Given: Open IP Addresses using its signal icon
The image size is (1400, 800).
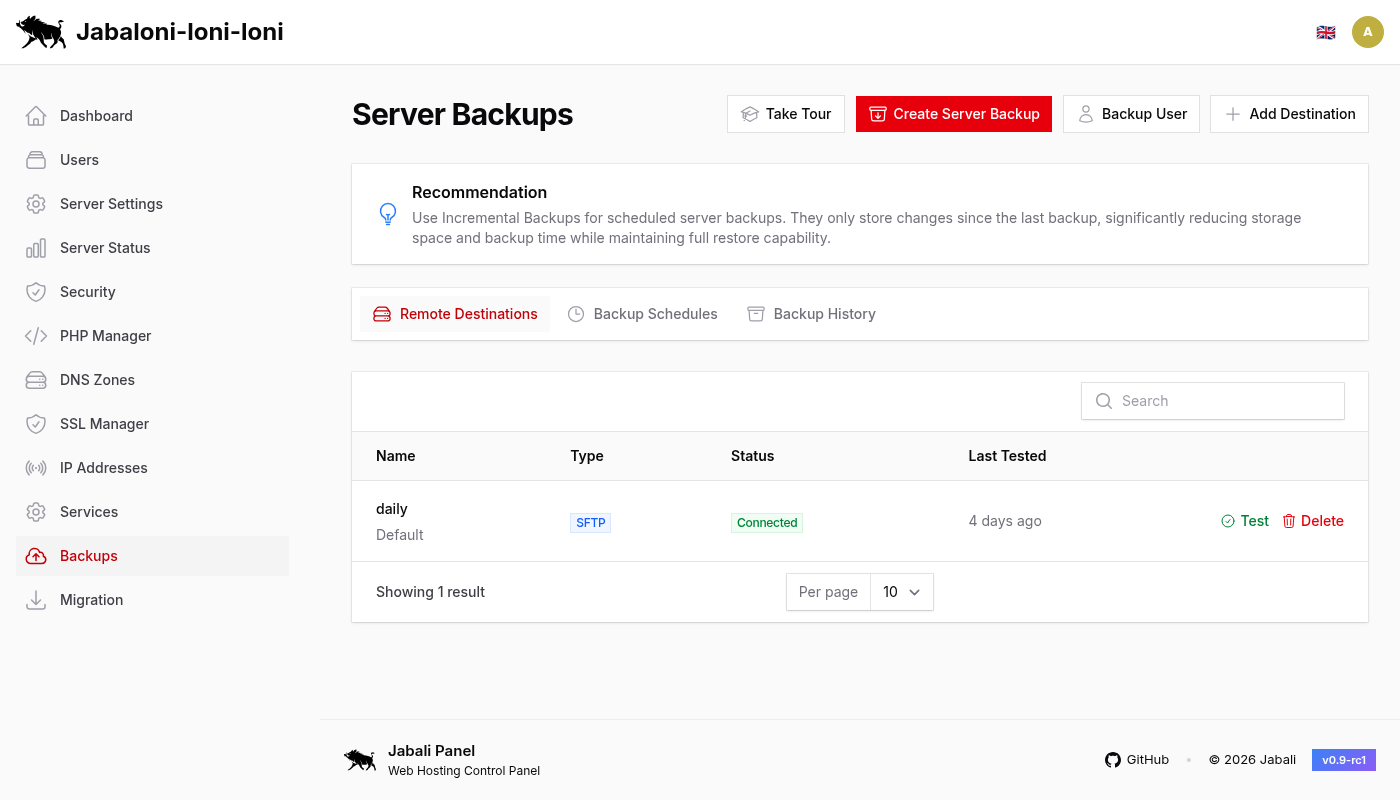Looking at the screenshot, I should (x=35, y=467).
